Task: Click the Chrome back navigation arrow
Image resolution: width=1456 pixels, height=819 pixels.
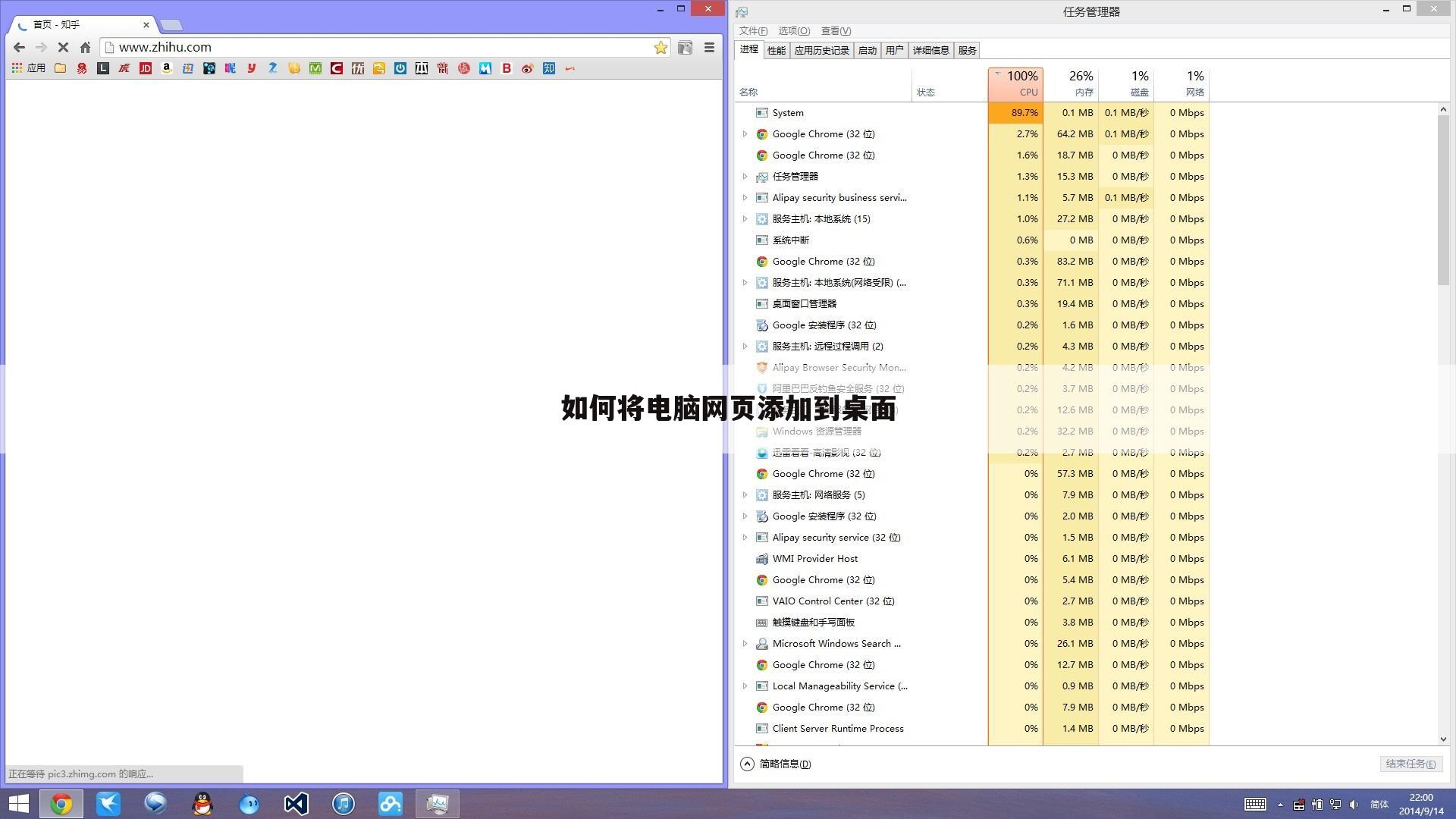Action: point(19,47)
